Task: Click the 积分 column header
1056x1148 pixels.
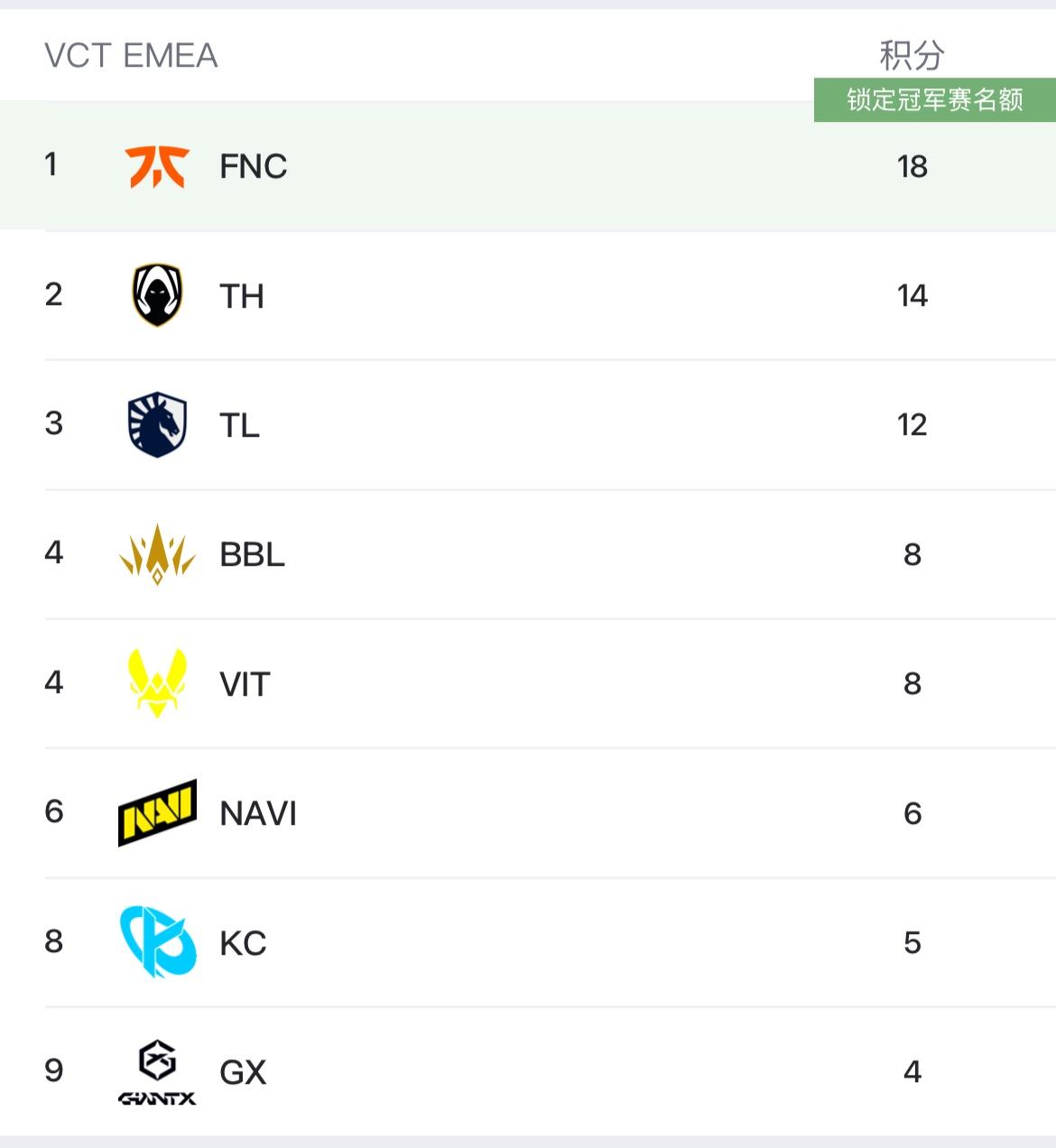Action: (x=912, y=56)
